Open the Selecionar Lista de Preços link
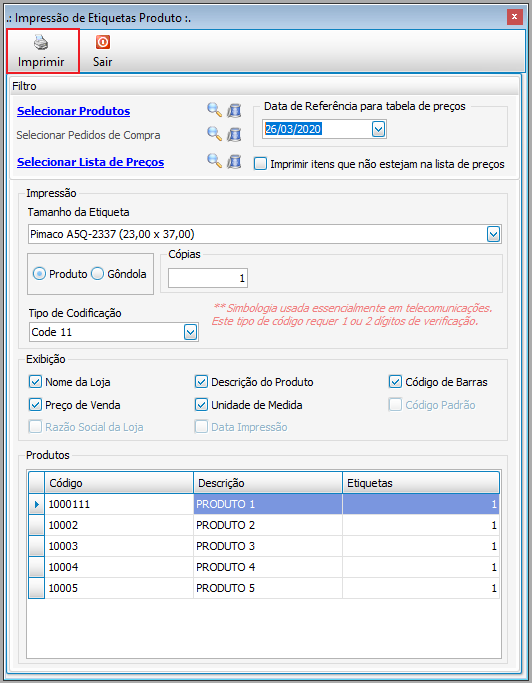Image resolution: width=532 pixels, height=683 pixels. [x=90, y=162]
